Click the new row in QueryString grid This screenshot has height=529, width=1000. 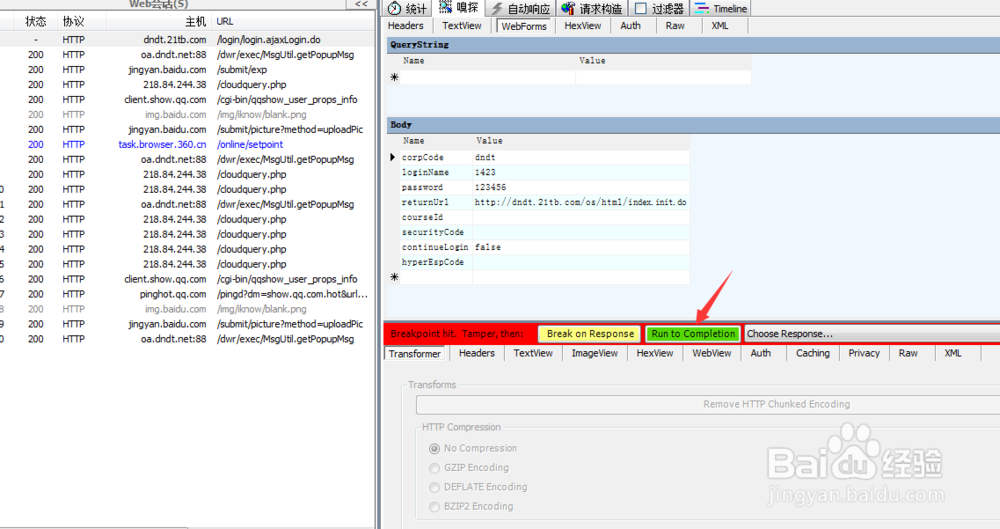(x=574, y=77)
